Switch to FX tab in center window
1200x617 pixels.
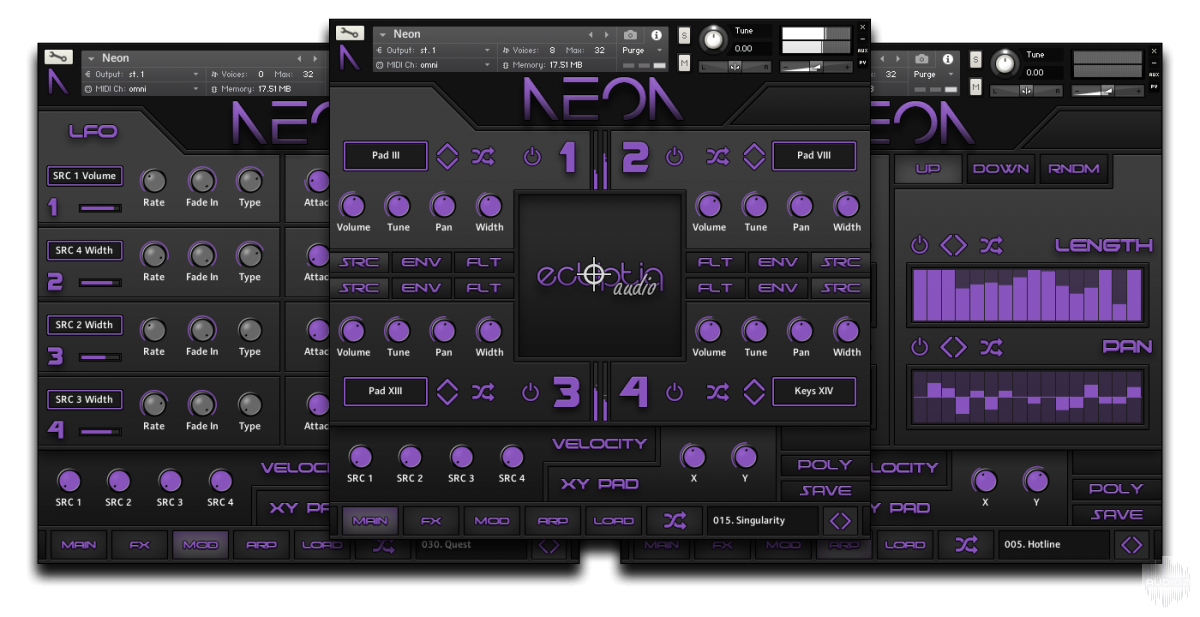[431, 521]
